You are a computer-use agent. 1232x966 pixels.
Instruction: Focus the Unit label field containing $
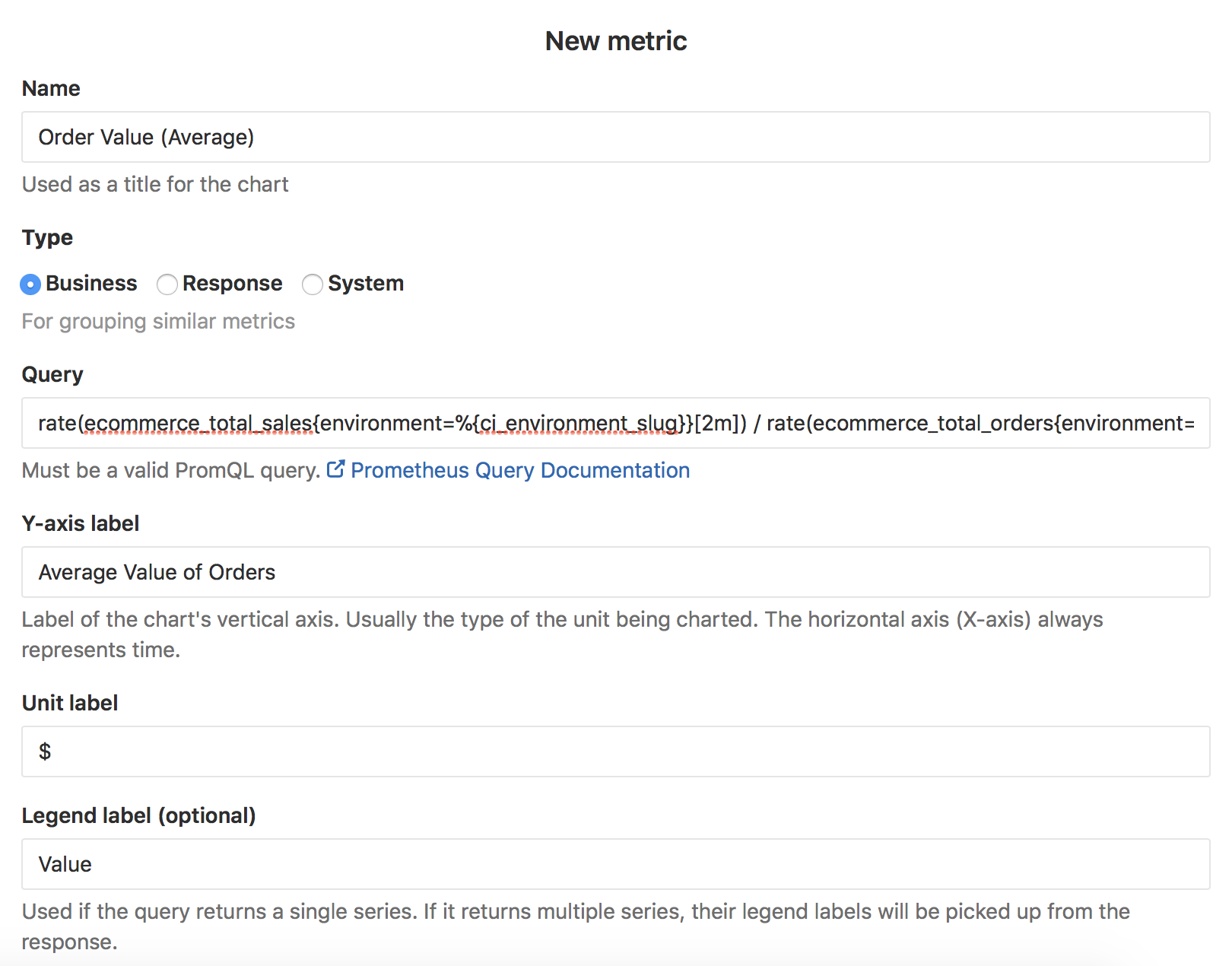coord(614,752)
